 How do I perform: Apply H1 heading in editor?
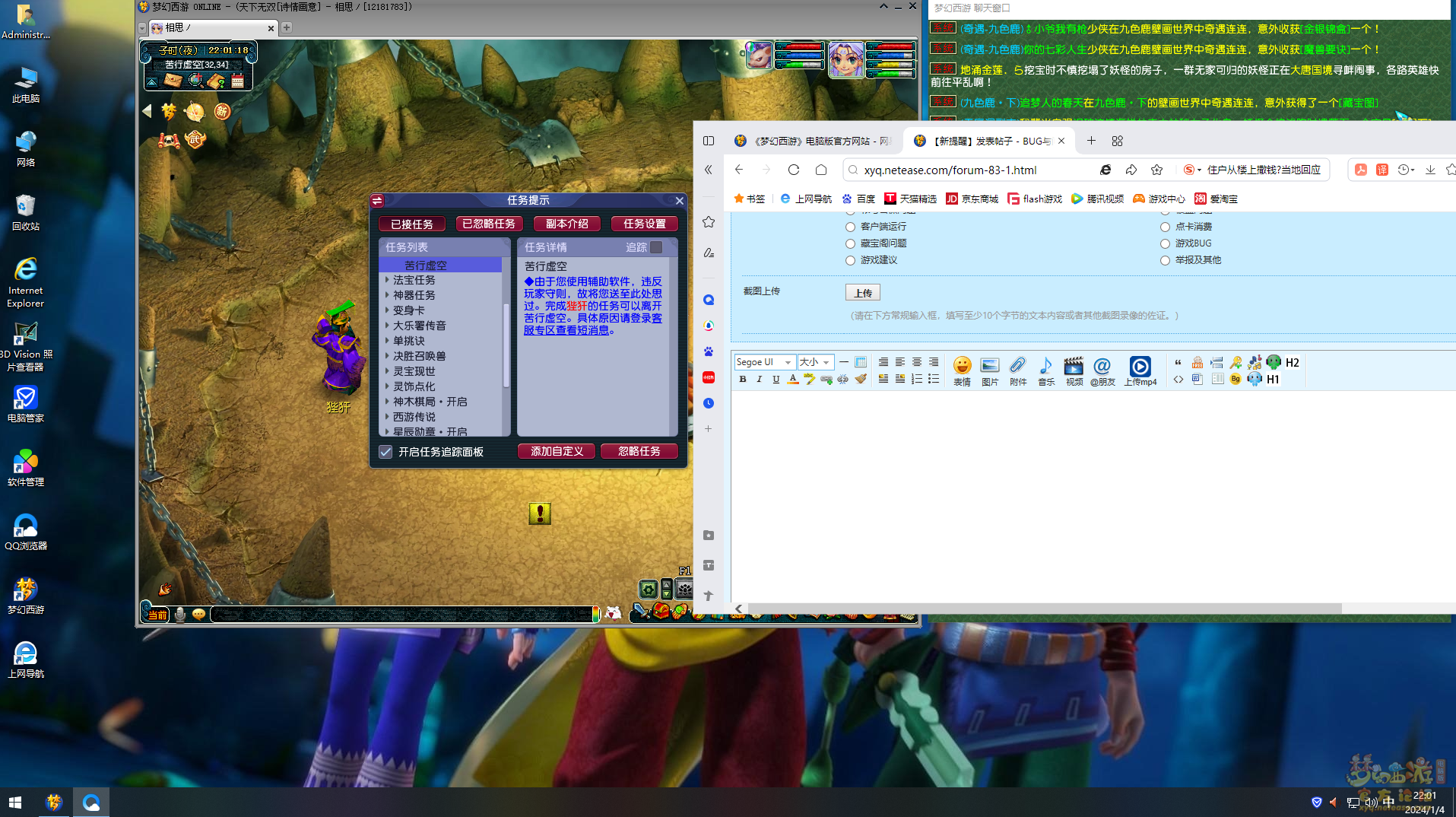point(1273,379)
